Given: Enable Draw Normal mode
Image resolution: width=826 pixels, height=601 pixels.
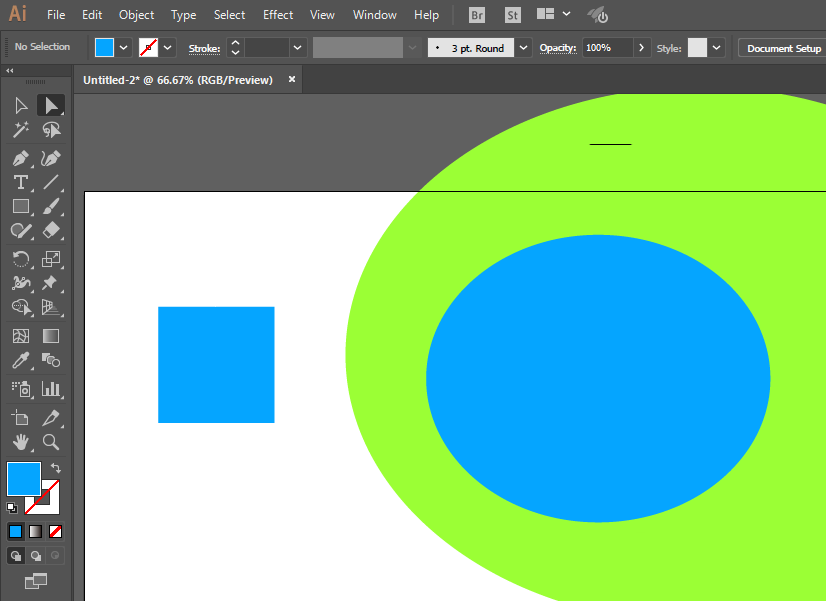Looking at the screenshot, I should tap(16, 556).
